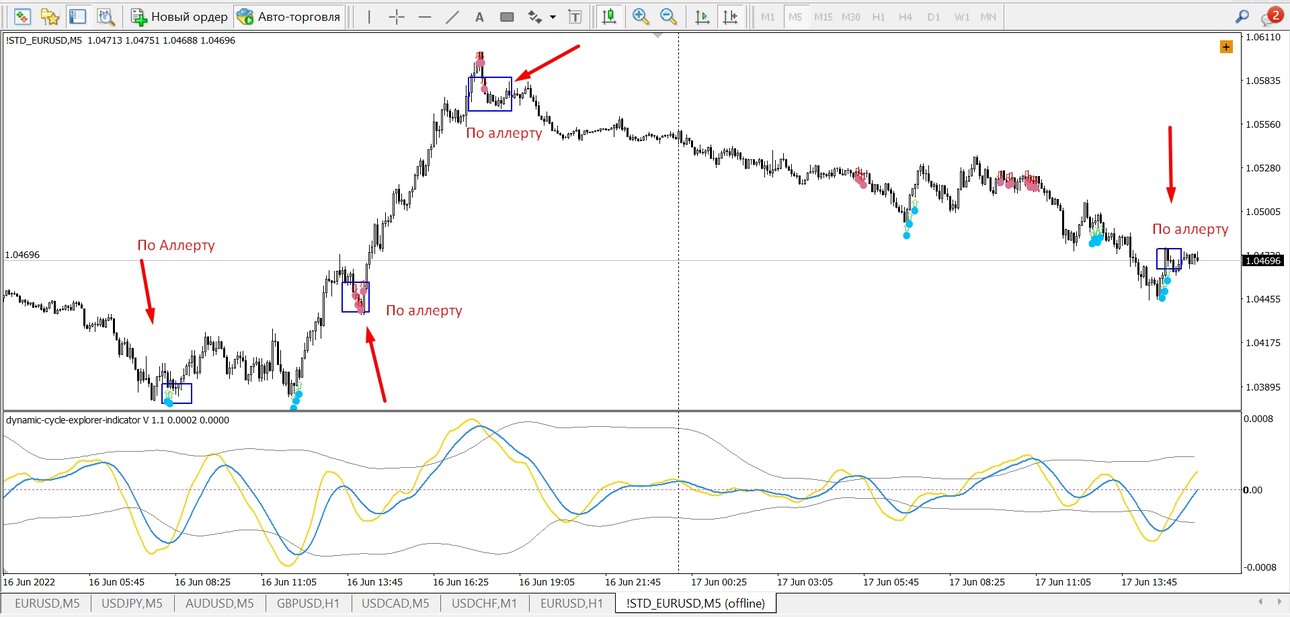Open the Navigator favorites folder icon
Image resolution: width=1290 pixels, height=617 pixels.
click(x=50, y=17)
